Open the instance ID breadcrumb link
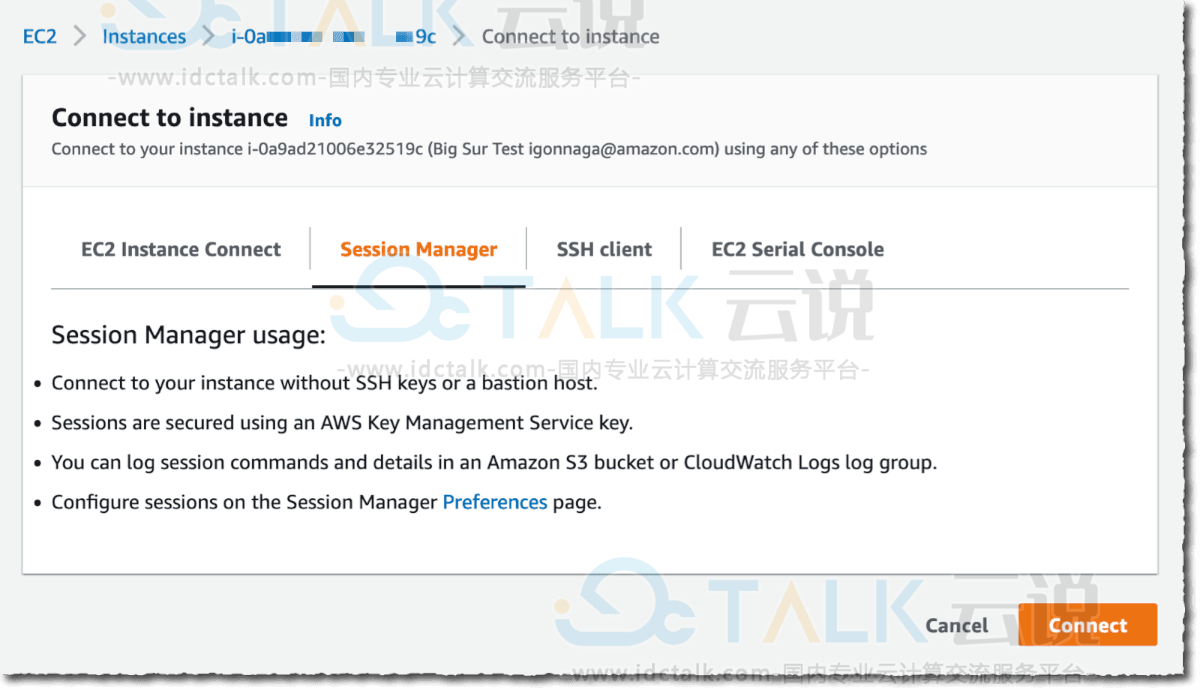This screenshot has width=1200, height=690. [x=334, y=37]
